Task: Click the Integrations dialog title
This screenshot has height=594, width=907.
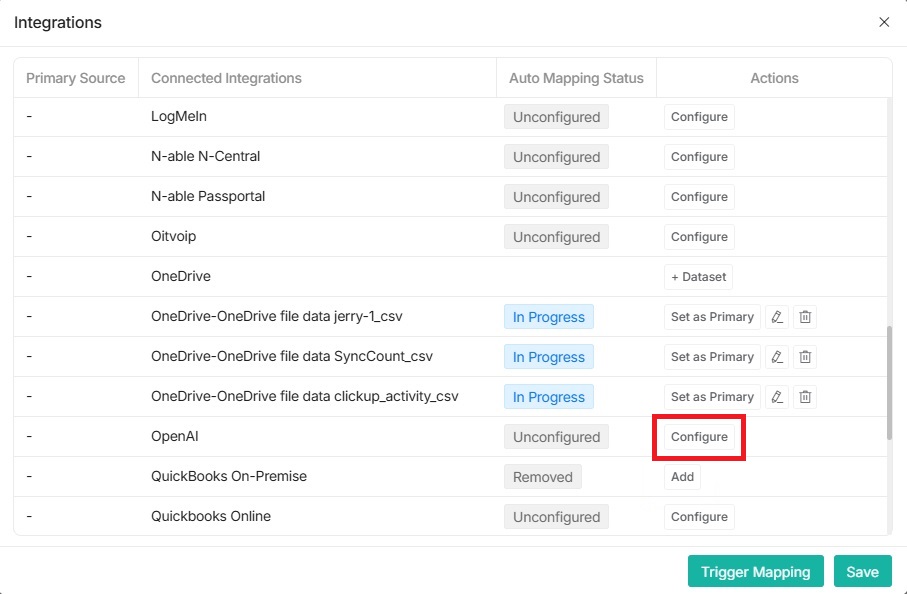Action: coord(58,23)
